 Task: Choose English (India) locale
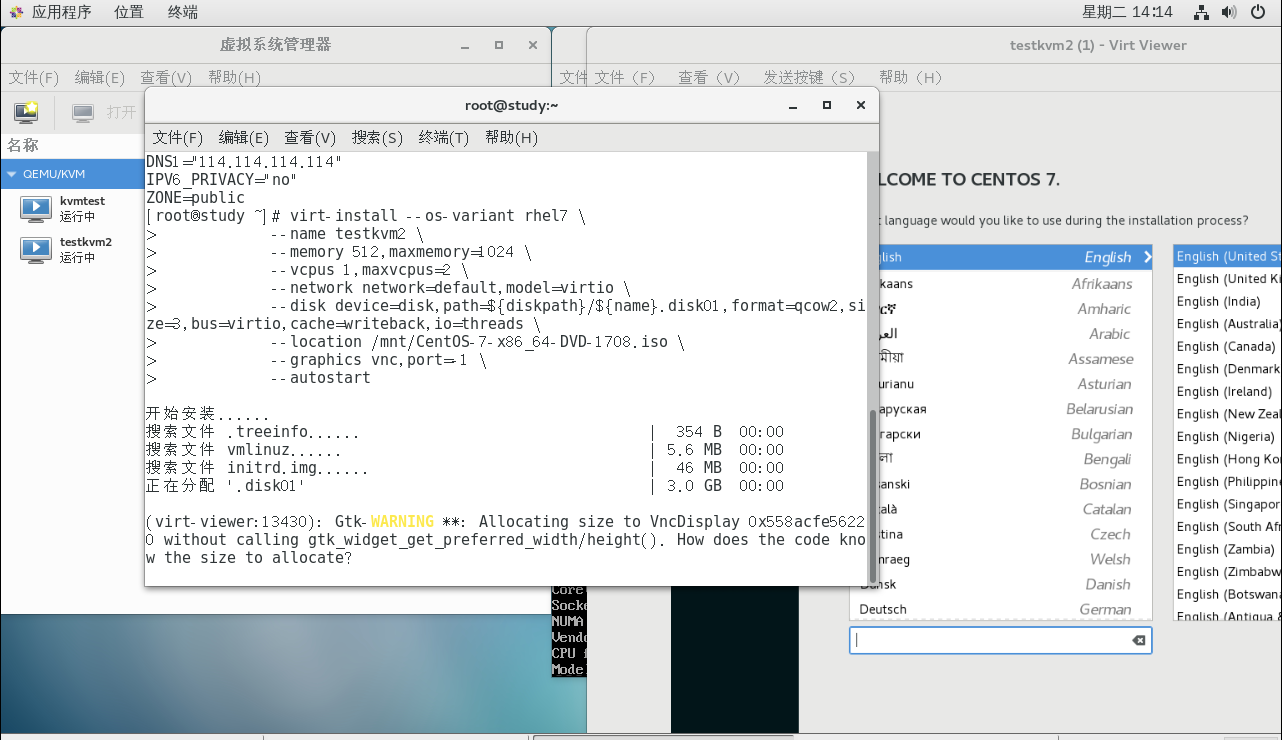click(x=1227, y=301)
